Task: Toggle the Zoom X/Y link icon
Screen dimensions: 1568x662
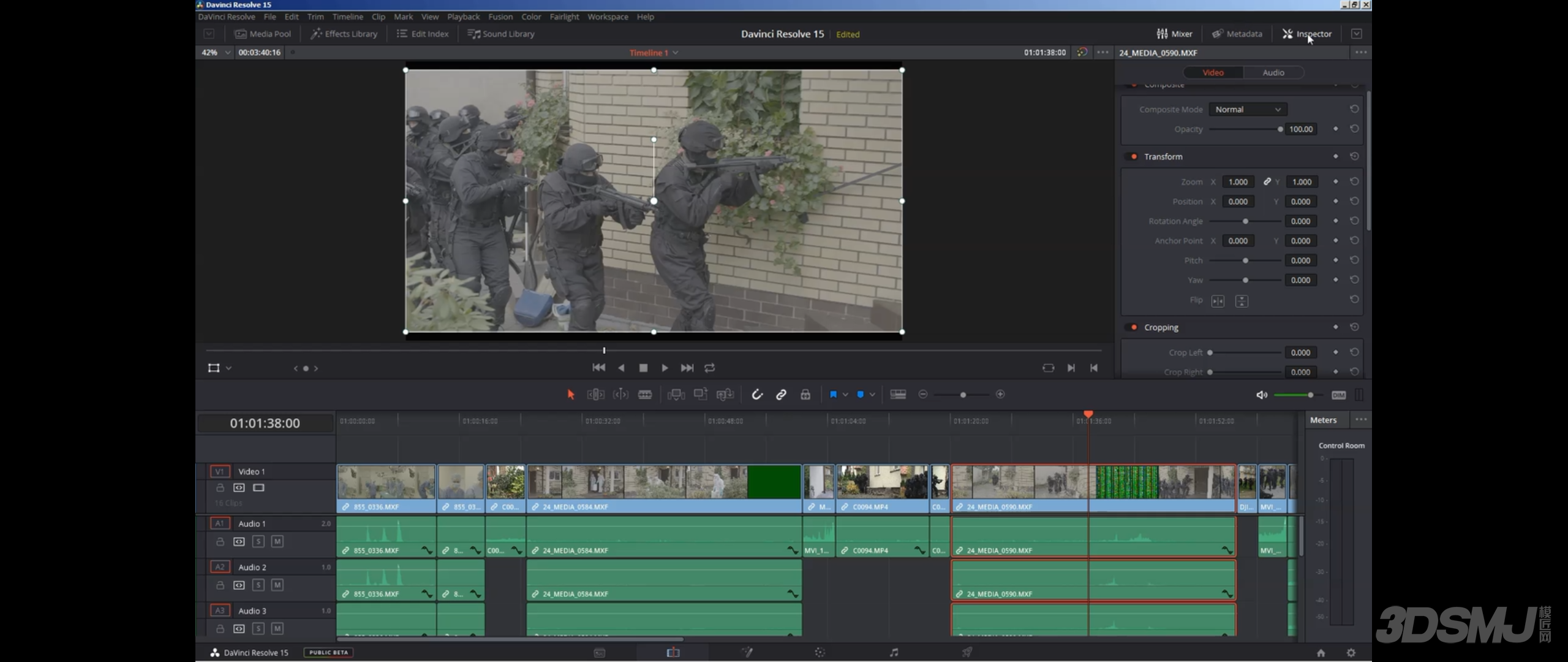Action: pos(1267,181)
